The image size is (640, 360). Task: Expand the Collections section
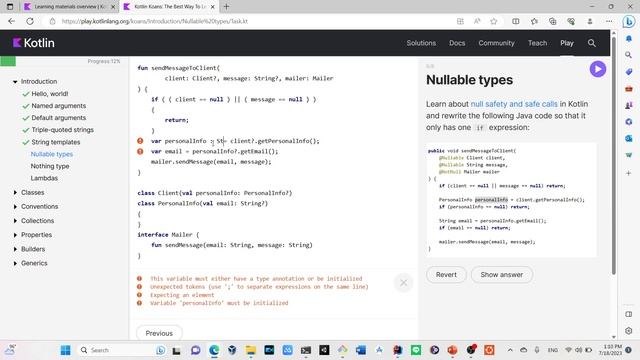click(x=15, y=221)
